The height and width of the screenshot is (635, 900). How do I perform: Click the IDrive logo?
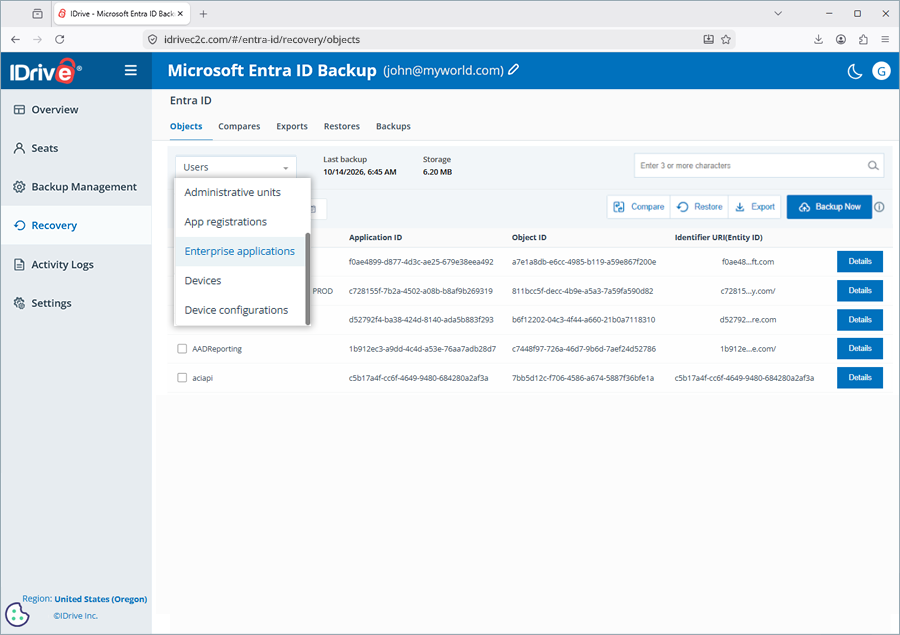(x=45, y=71)
